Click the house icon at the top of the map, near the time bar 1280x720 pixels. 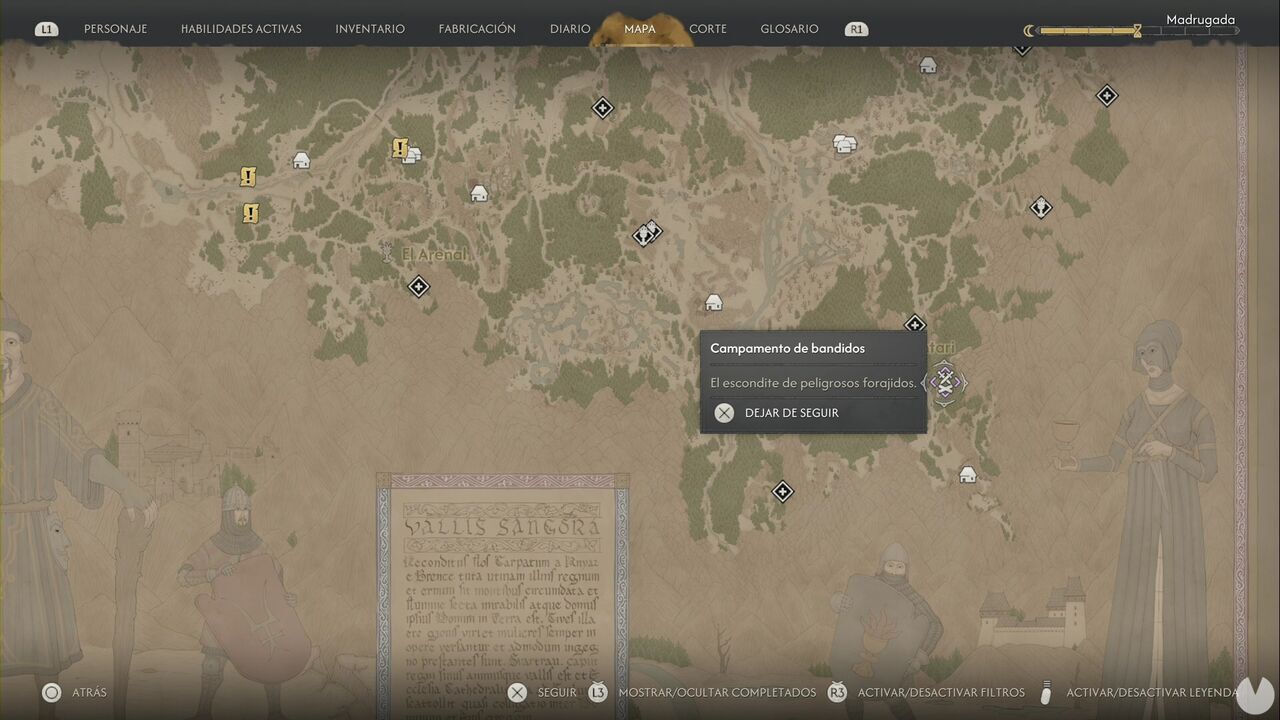click(x=928, y=65)
